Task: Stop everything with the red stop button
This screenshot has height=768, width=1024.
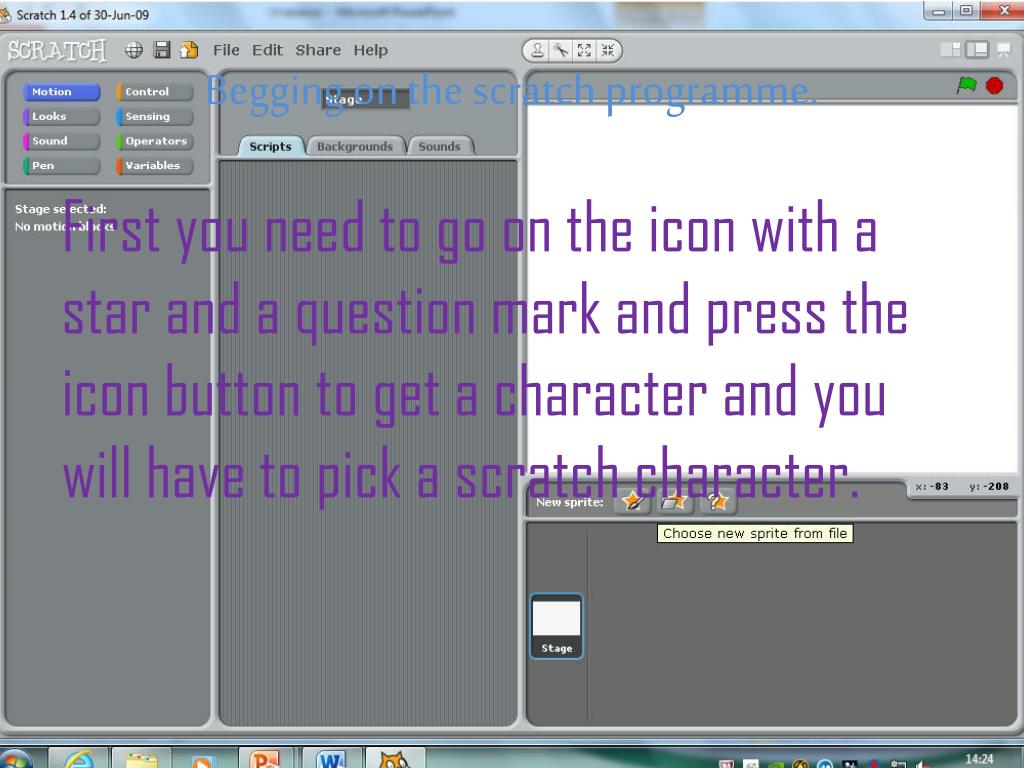Action: [x=994, y=86]
